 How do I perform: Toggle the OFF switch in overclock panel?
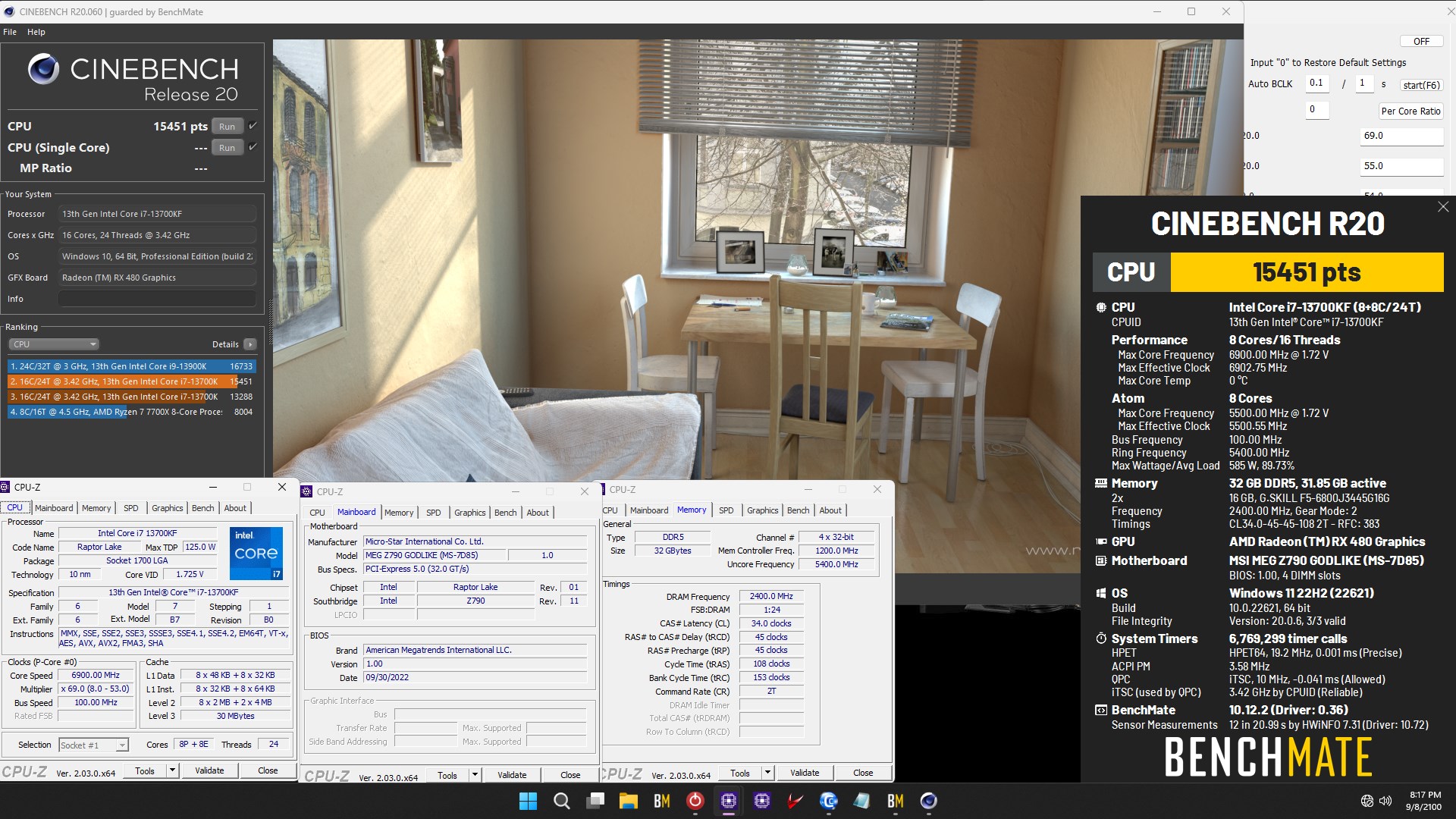tap(1421, 42)
